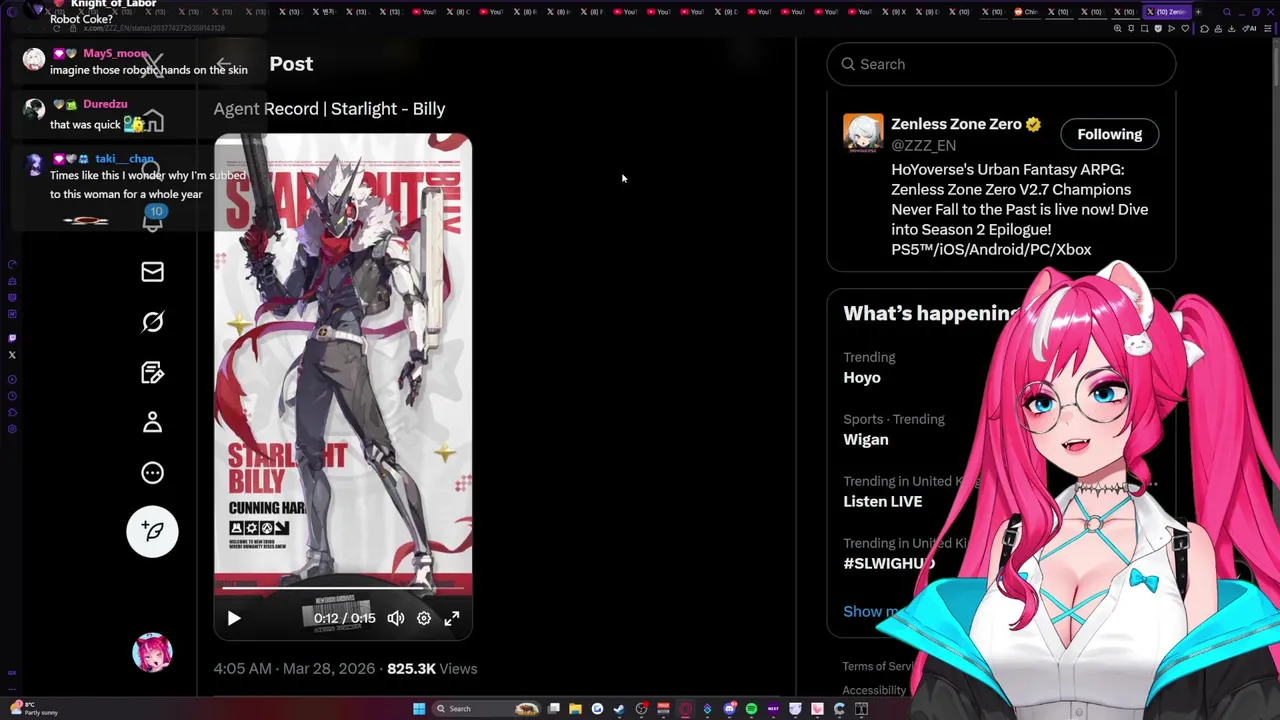Click the video progress bar
This screenshot has height=720, width=1280.
(343, 586)
